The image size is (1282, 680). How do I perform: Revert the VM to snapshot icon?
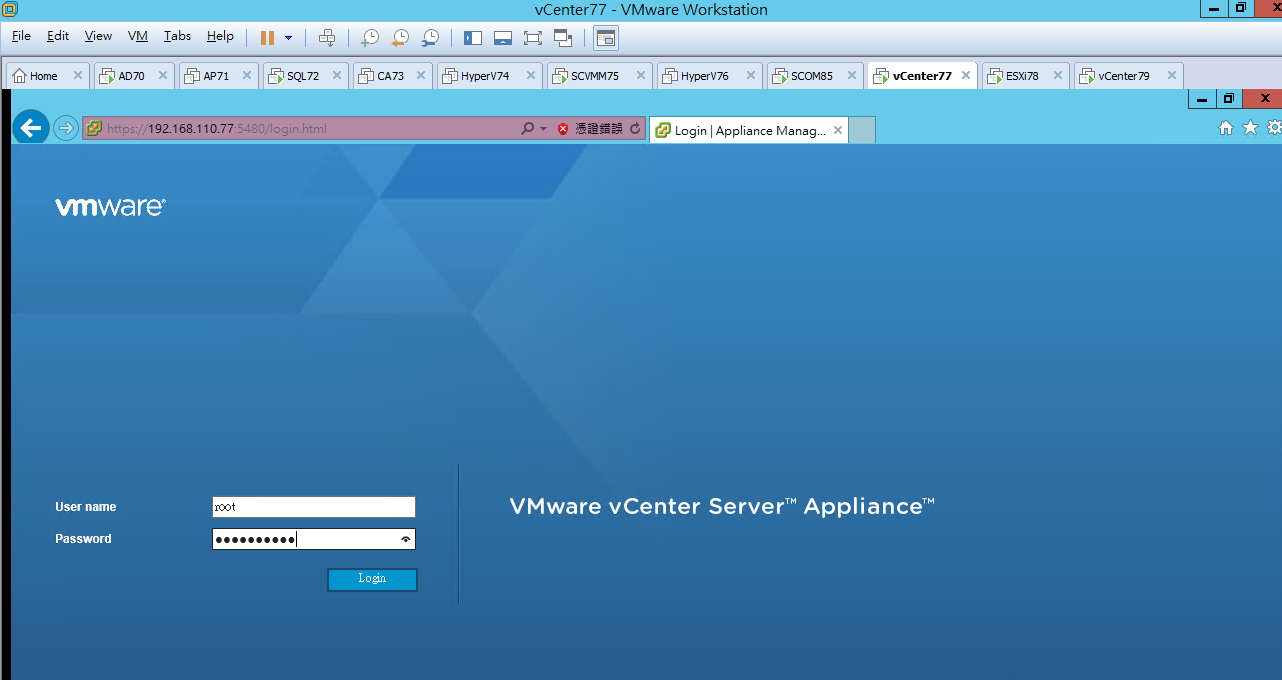[x=400, y=38]
